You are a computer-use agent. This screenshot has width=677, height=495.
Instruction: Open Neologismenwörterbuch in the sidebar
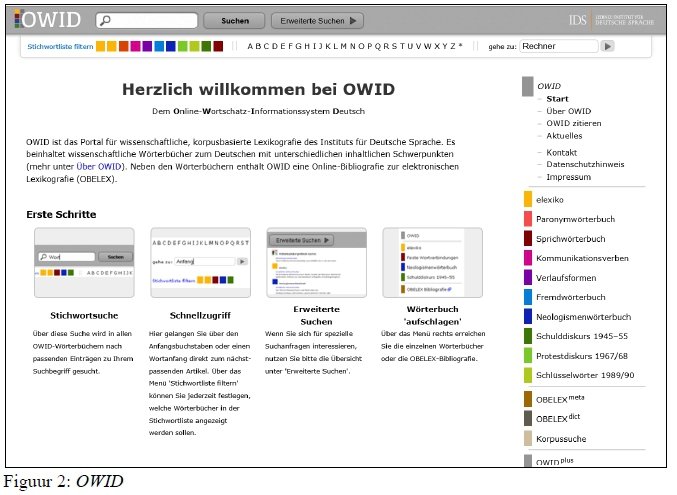coord(583,316)
